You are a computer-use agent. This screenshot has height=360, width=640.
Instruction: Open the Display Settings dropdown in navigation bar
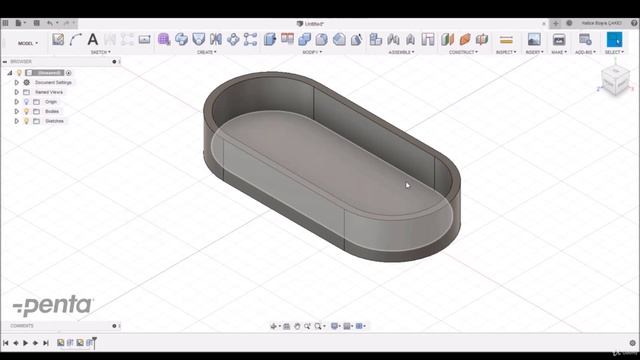point(336,326)
